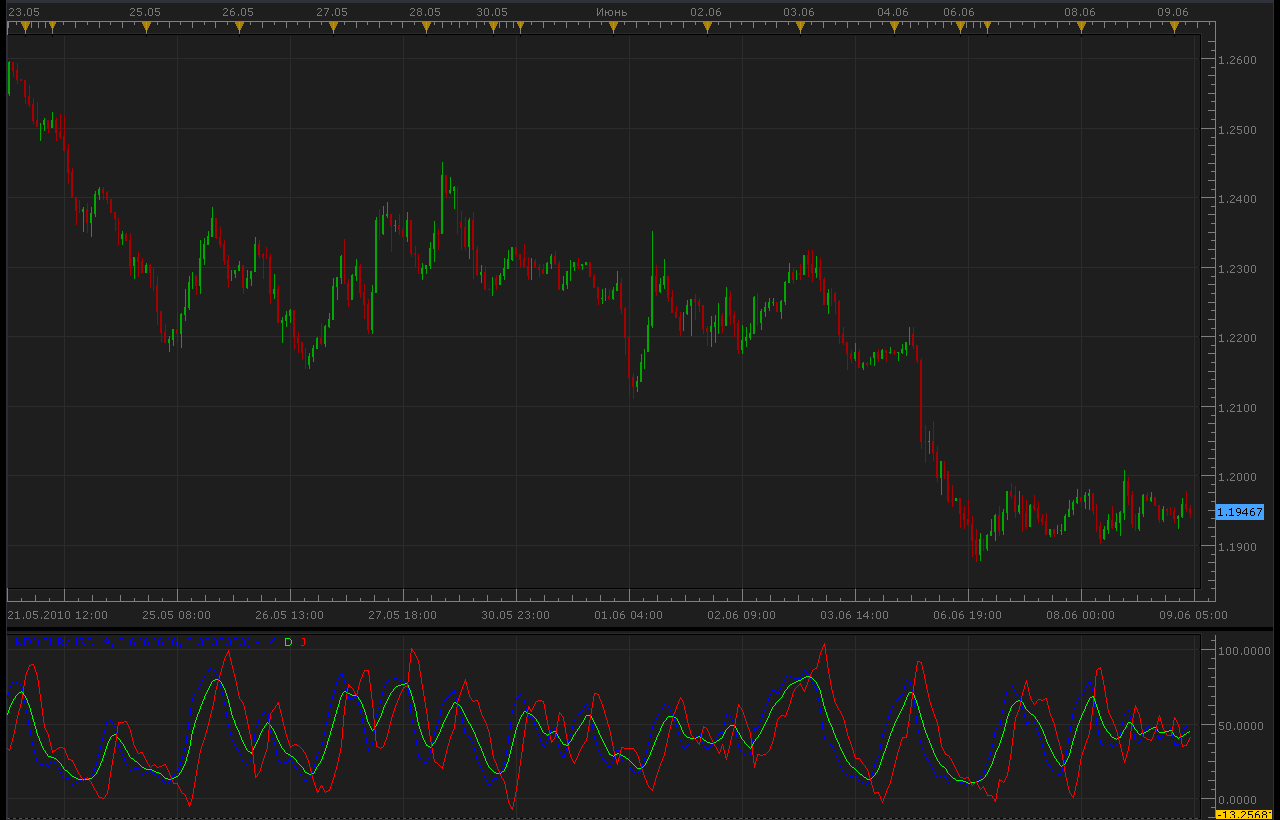
Task: Click the 08.06 00:00 time label
Action: coord(1081,615)
